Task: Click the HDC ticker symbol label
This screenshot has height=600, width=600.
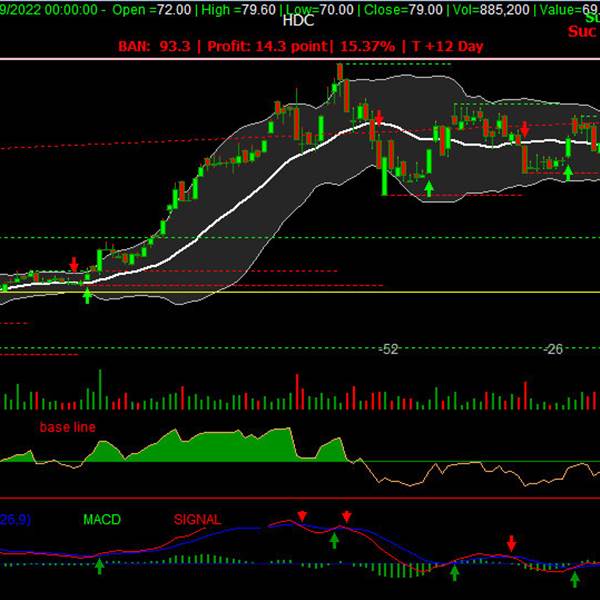Action: 298,21
